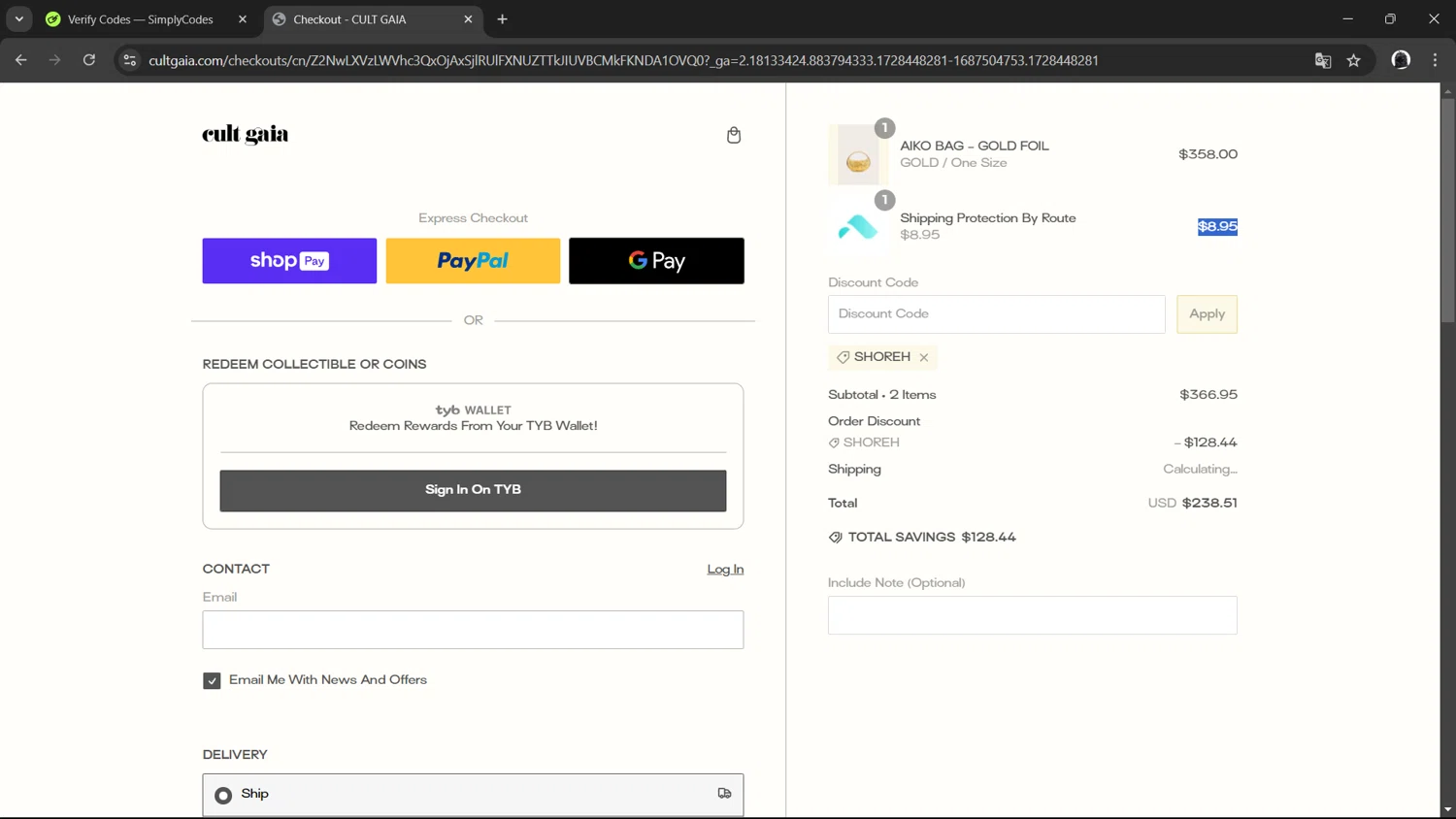Image resolution: width=1456 pixels, height=819 pixels.
Task: Expand the tab search dropdown arrow
Action: pyautogui.click(x=19, y=19)
